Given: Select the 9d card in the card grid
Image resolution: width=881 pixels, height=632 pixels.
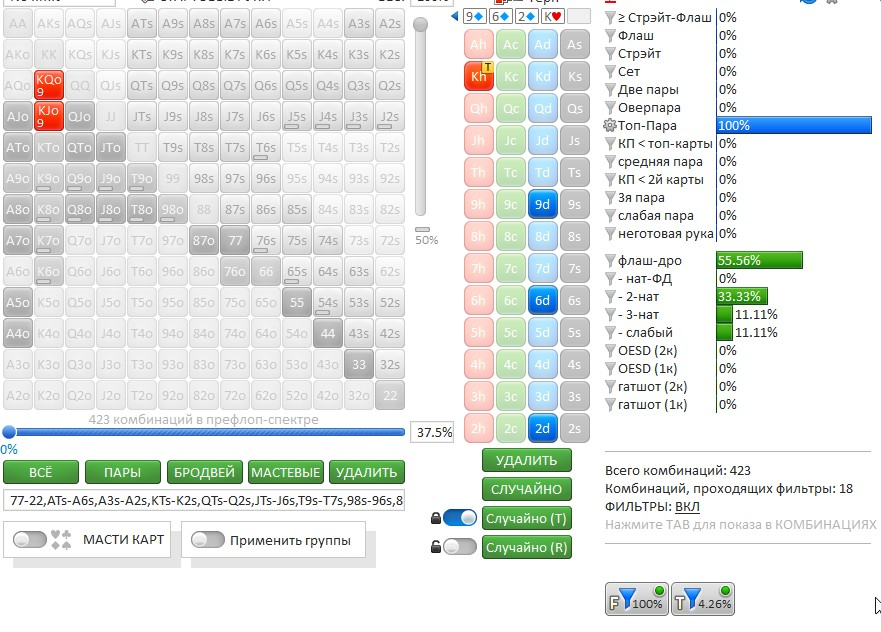Looking at the screenshot, I should point(542,204).
